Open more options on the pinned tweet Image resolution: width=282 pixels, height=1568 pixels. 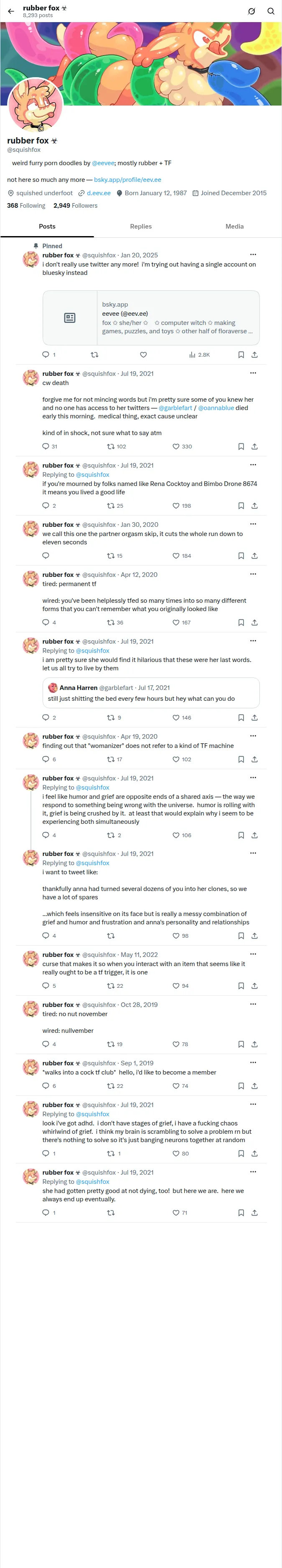253,254
